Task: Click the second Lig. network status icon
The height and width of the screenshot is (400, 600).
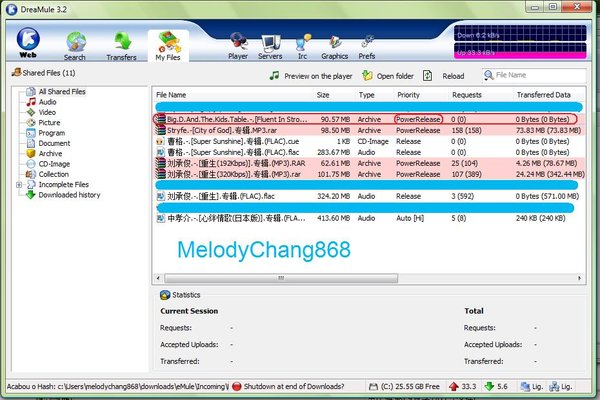Action: tap(554, 387)
